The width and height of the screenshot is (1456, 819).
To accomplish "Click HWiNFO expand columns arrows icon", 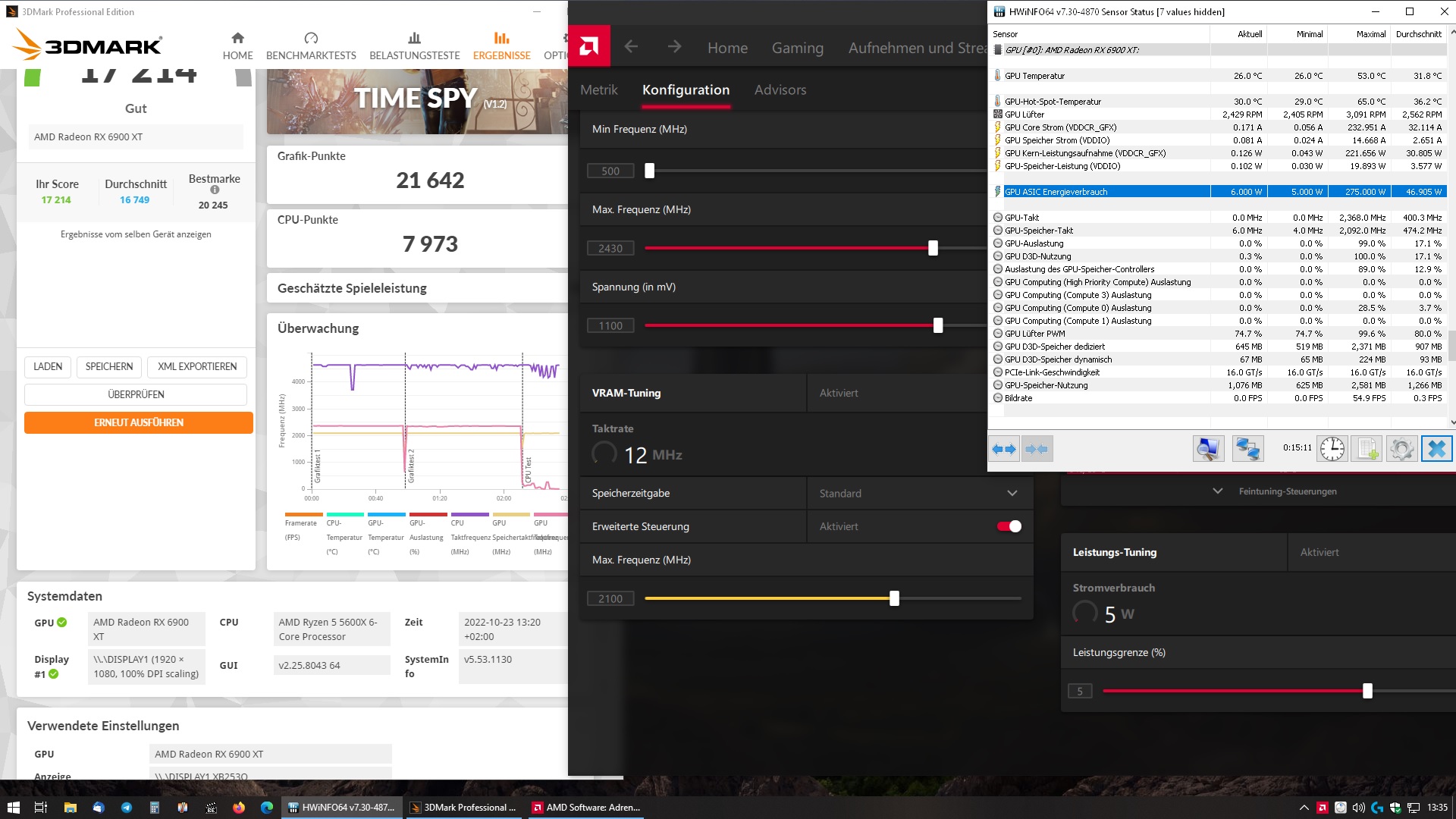I will click(x=1003, y=449).
